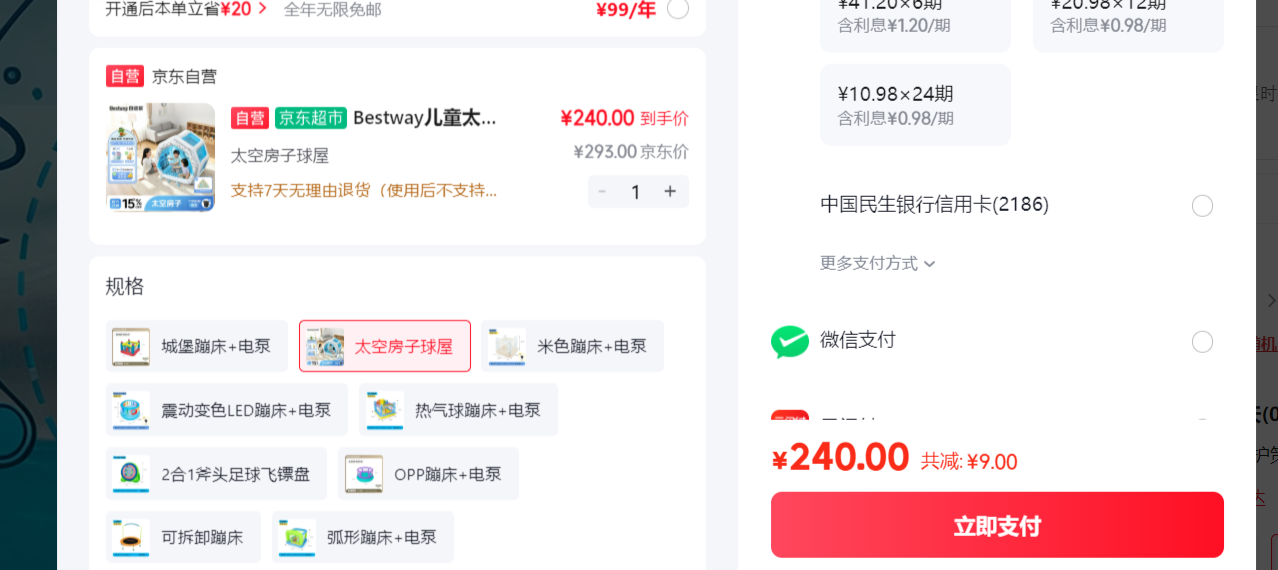The image size is (1278, 570).
Task: Select the 太空房子球屋 highlighted spec
Action: pyautogui.click(x=385, y=346)
